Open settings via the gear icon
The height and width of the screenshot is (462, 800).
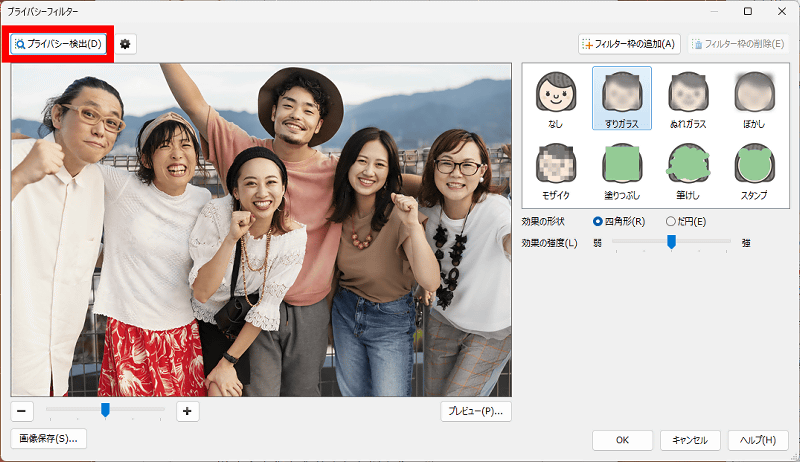pyautogui.click(x=125, y=44)
